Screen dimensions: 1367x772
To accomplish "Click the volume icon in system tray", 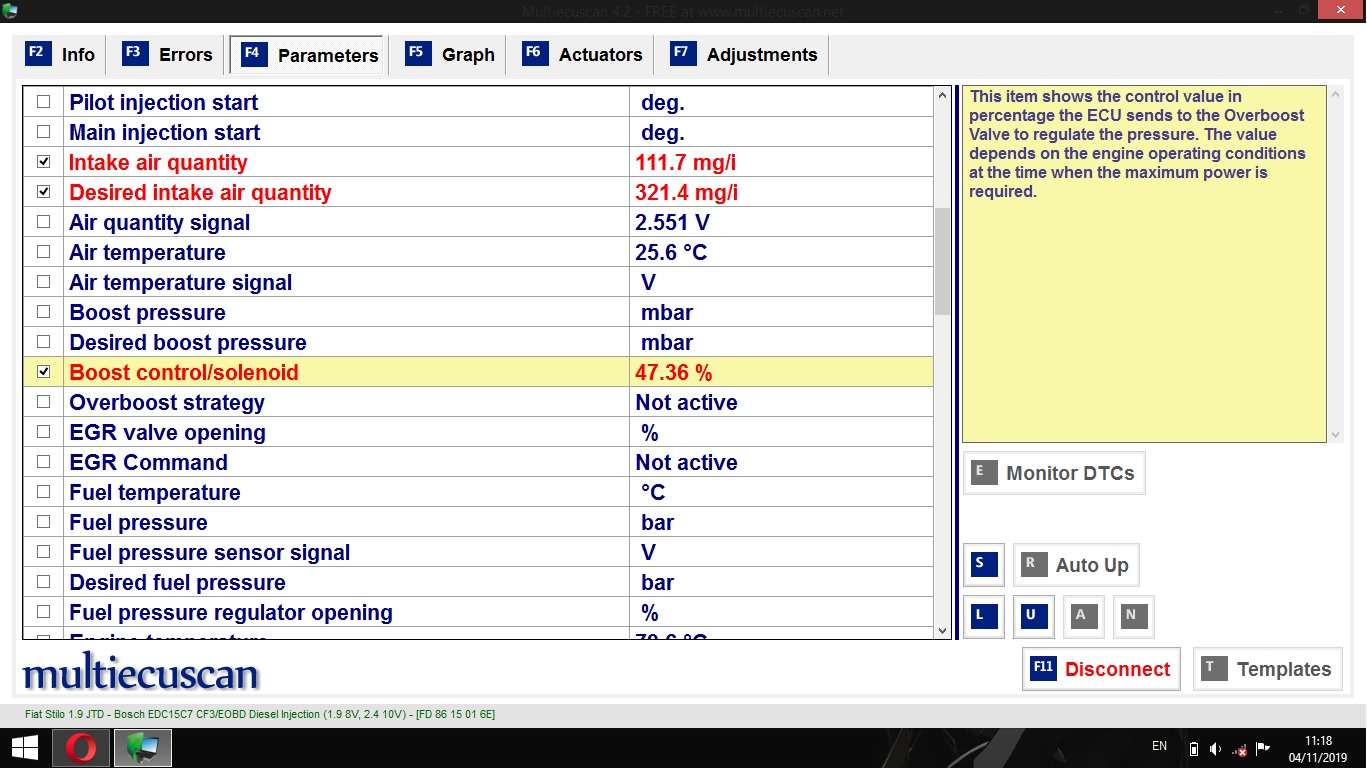I will pos(1215,749).
